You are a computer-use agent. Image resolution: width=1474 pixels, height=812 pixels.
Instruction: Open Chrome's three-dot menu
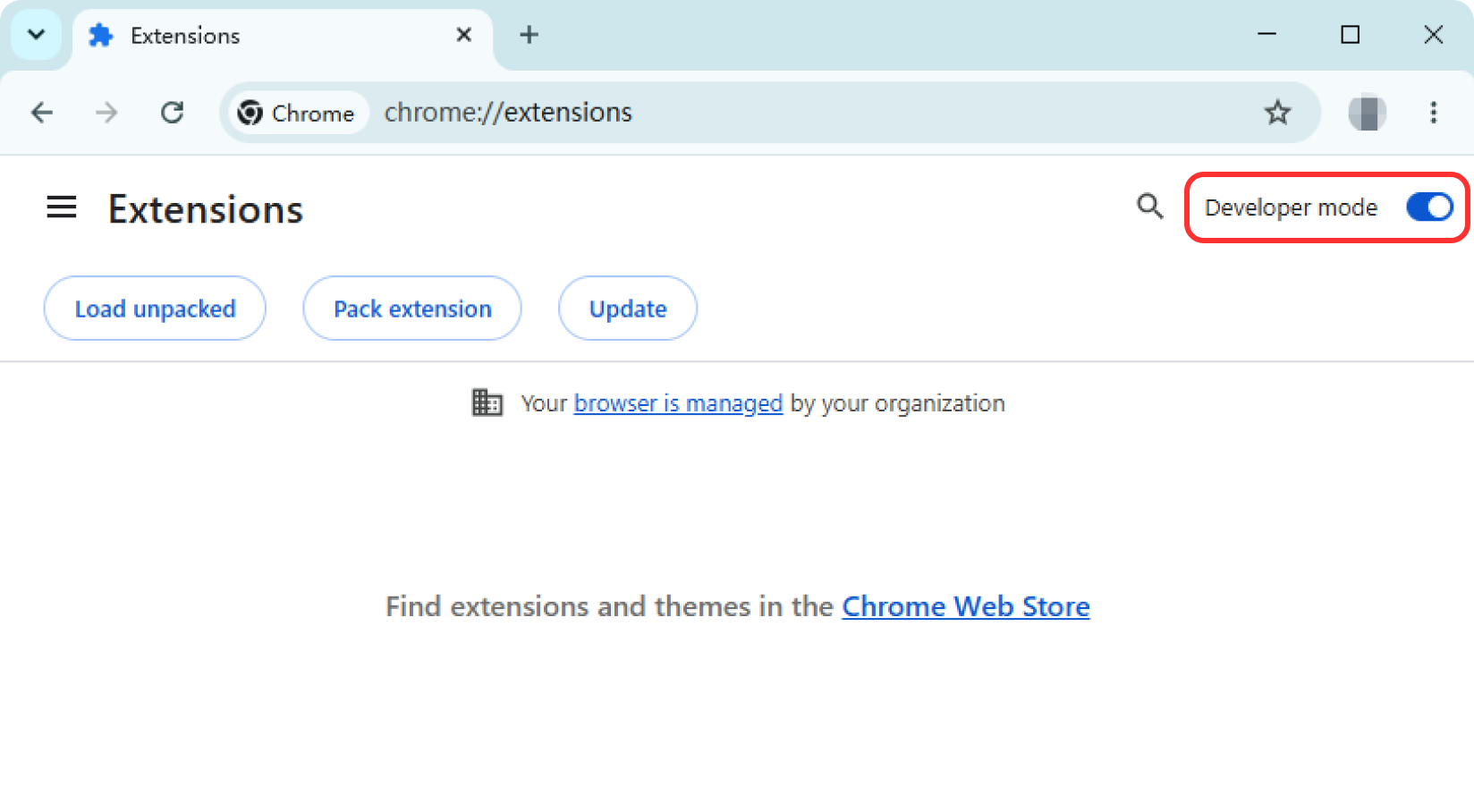[1434, 113]
